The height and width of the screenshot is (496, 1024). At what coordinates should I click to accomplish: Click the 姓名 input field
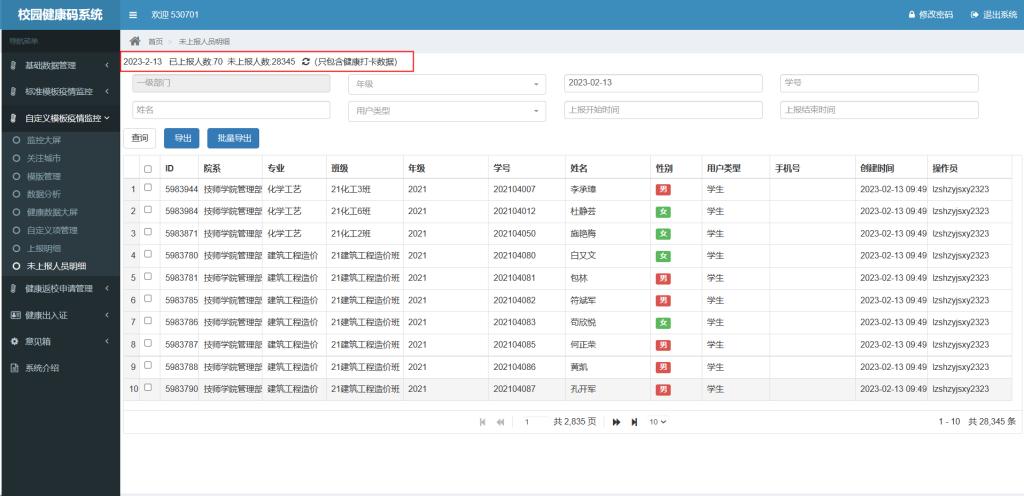[x=231, y=110]
